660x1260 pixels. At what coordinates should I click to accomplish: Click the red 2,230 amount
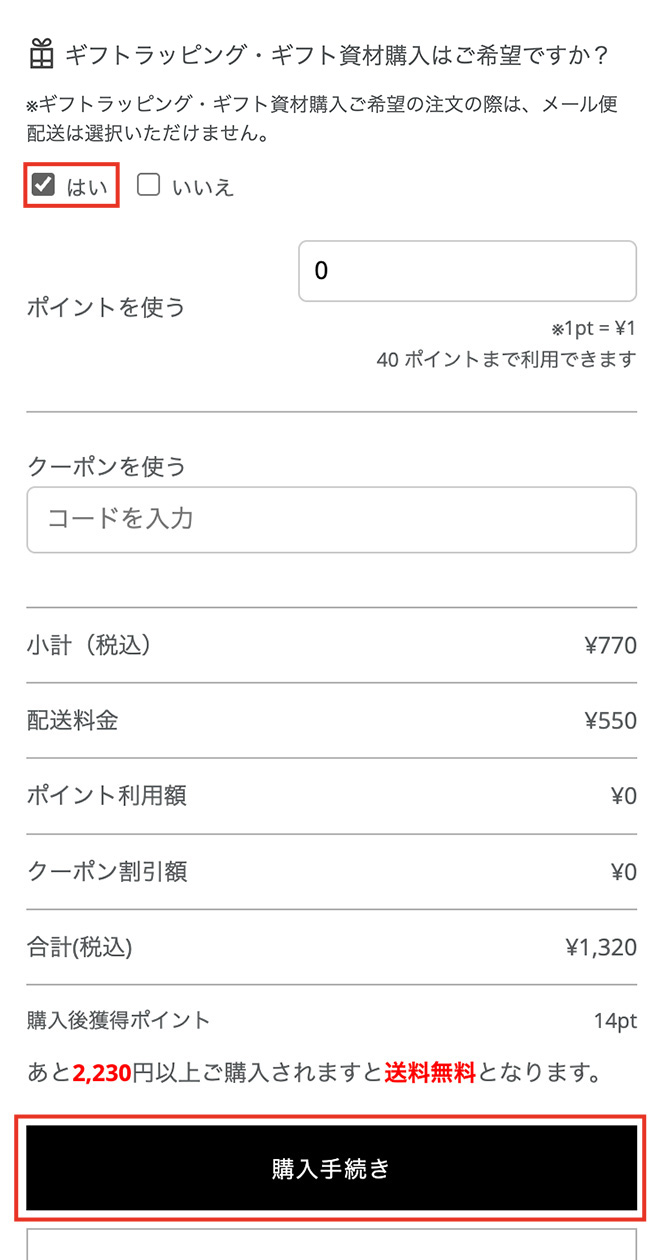click(102, 1074)
